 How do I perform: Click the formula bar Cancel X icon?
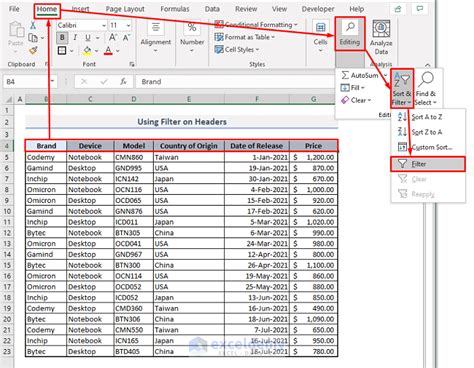tap(84, 82)
